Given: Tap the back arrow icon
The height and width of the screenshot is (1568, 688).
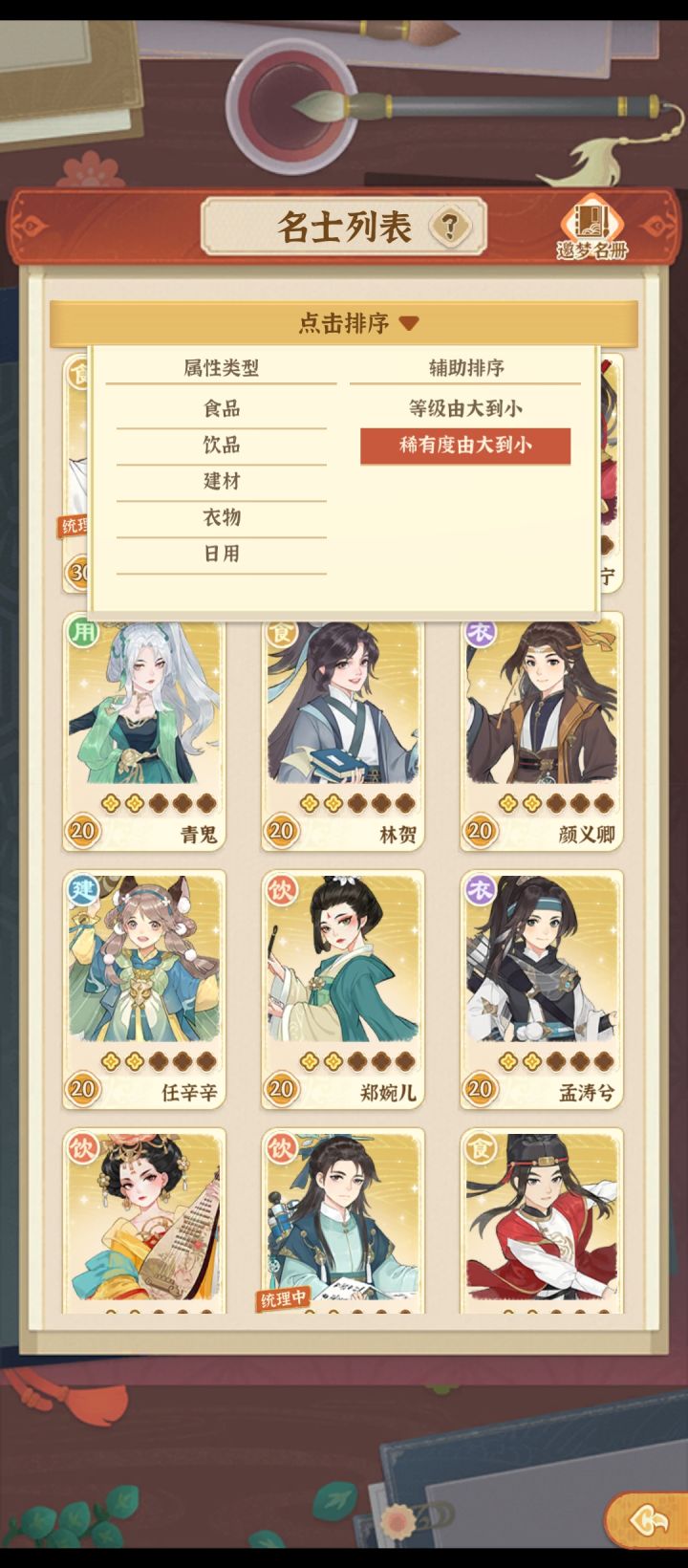Looking at the screenshot, I should pos(647,1518).
